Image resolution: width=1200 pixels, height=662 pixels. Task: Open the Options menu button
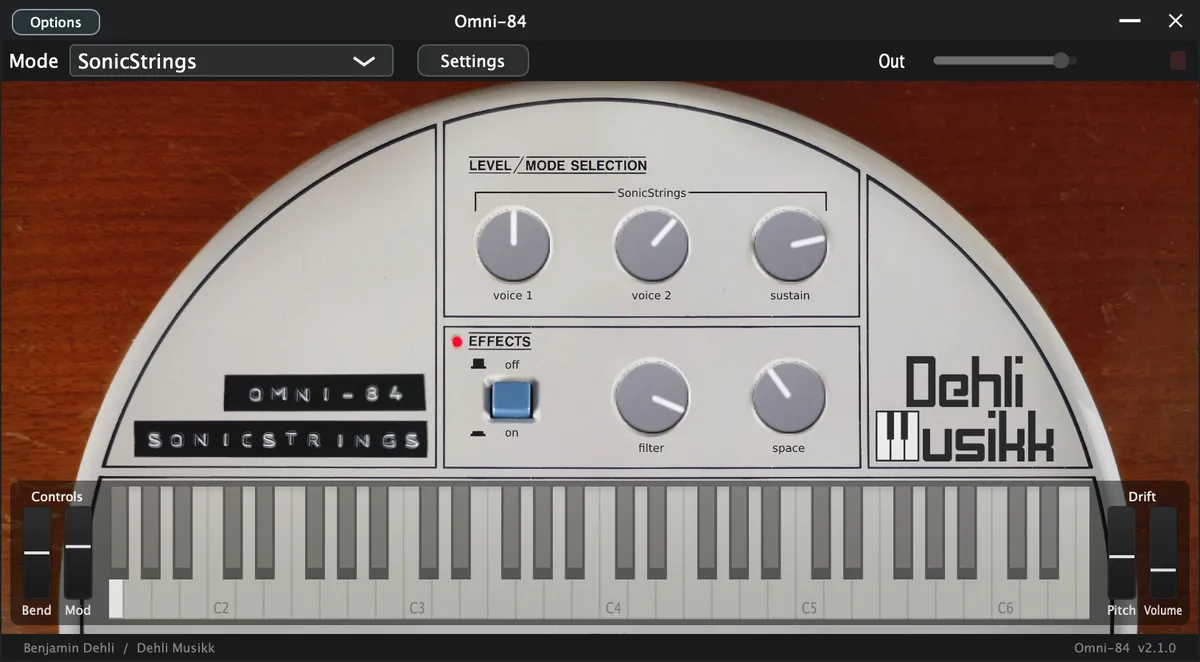point(56,22)
